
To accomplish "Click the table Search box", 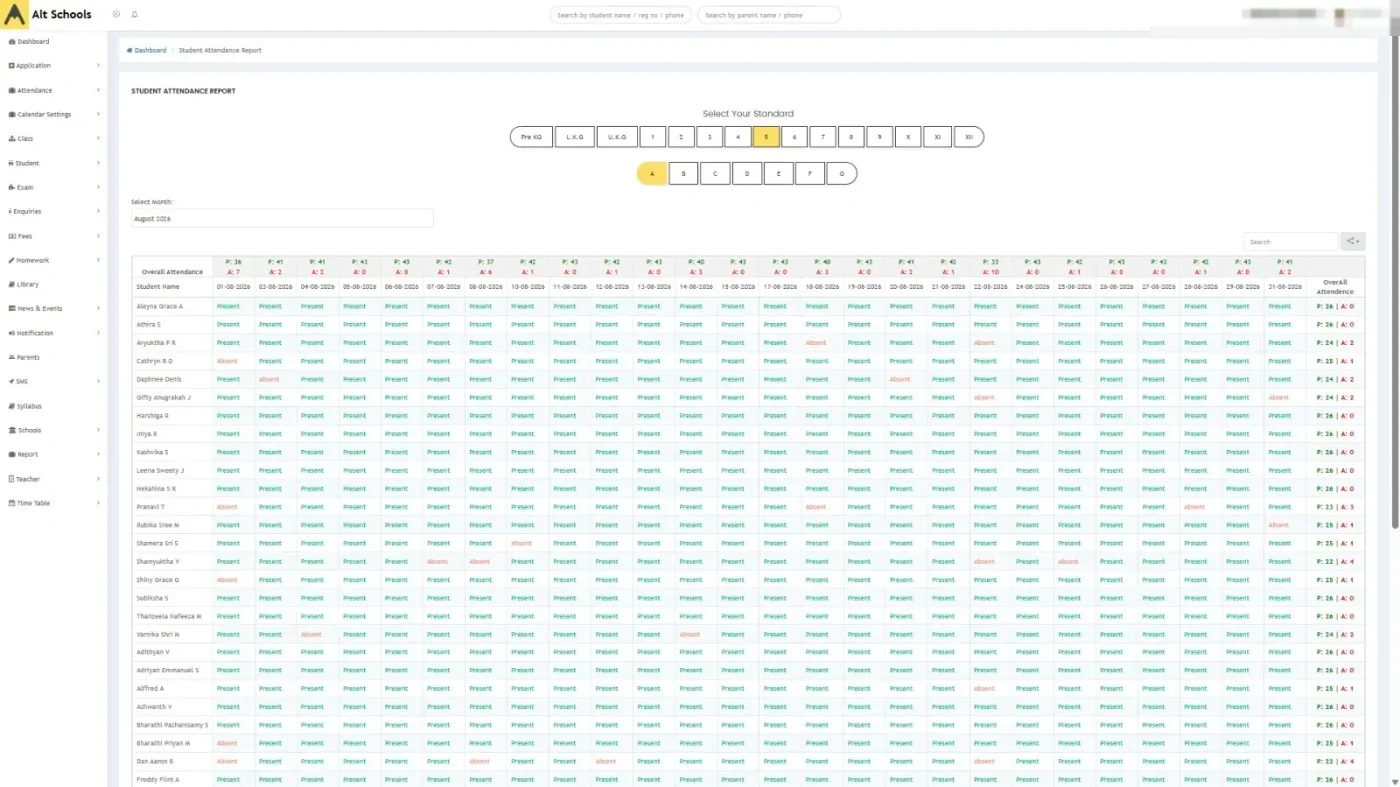I will pos(1290,241).
